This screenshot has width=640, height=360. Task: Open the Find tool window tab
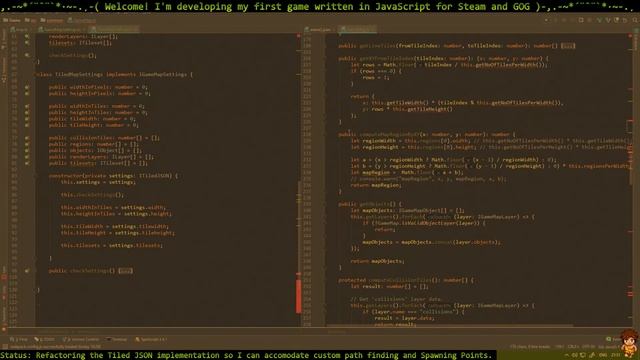coord(19,339)
